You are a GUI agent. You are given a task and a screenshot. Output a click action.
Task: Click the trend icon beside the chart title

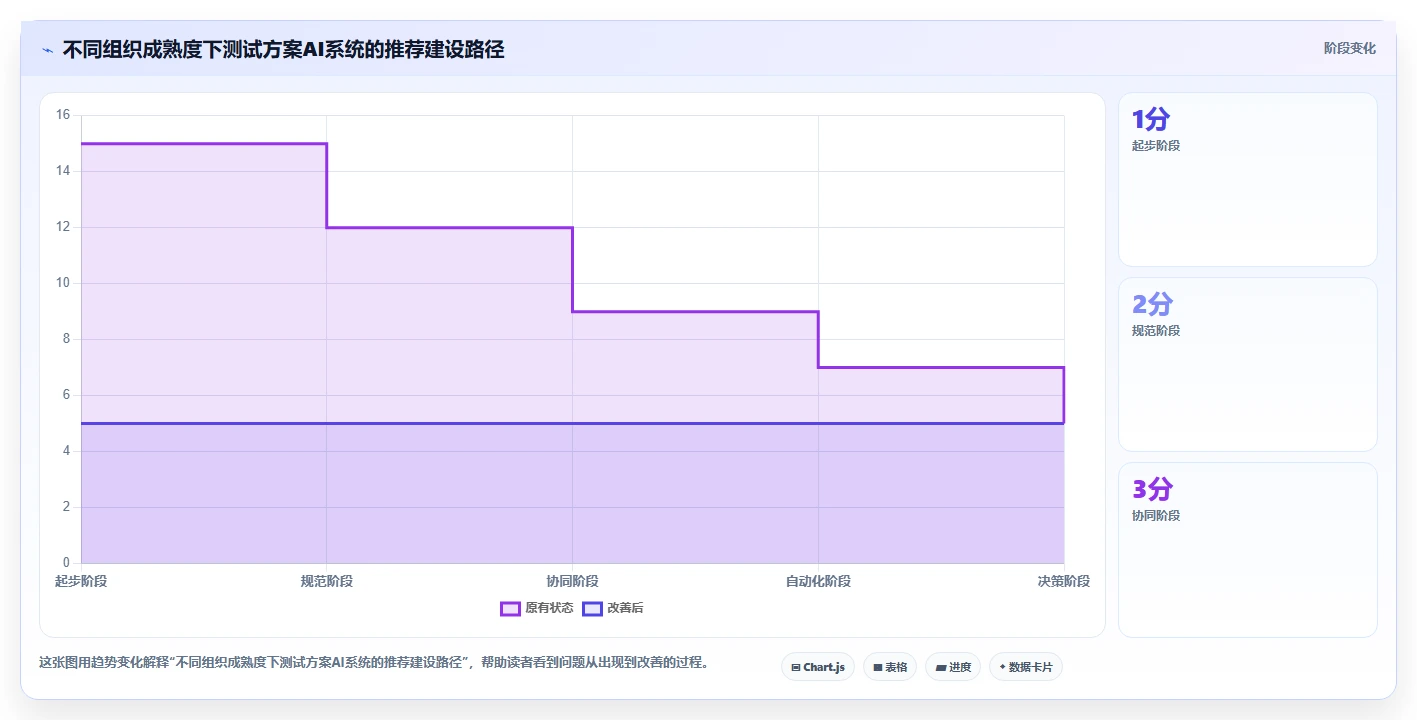(47, 50)
